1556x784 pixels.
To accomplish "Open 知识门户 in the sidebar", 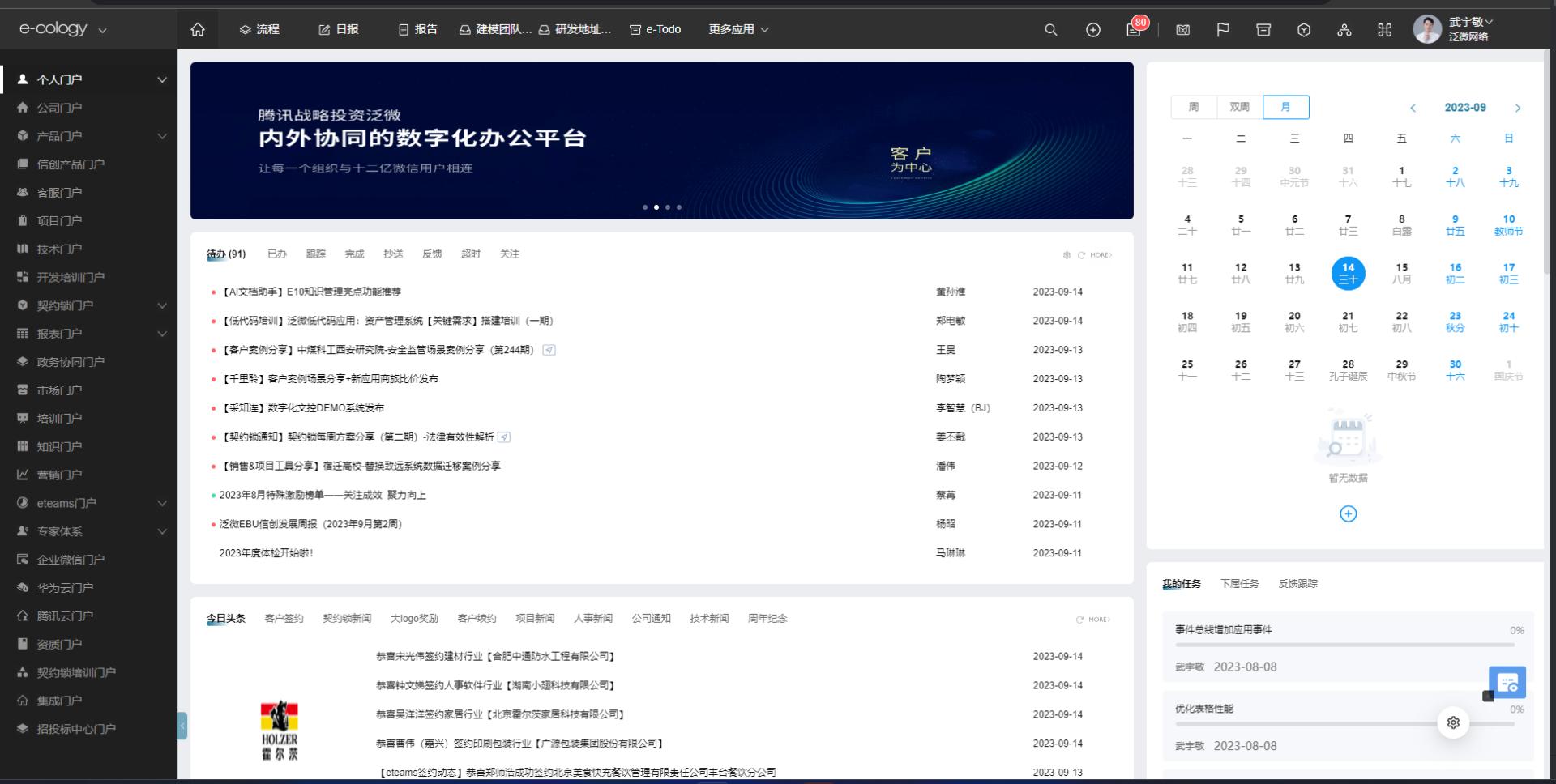I will click(x=59, y=446).
